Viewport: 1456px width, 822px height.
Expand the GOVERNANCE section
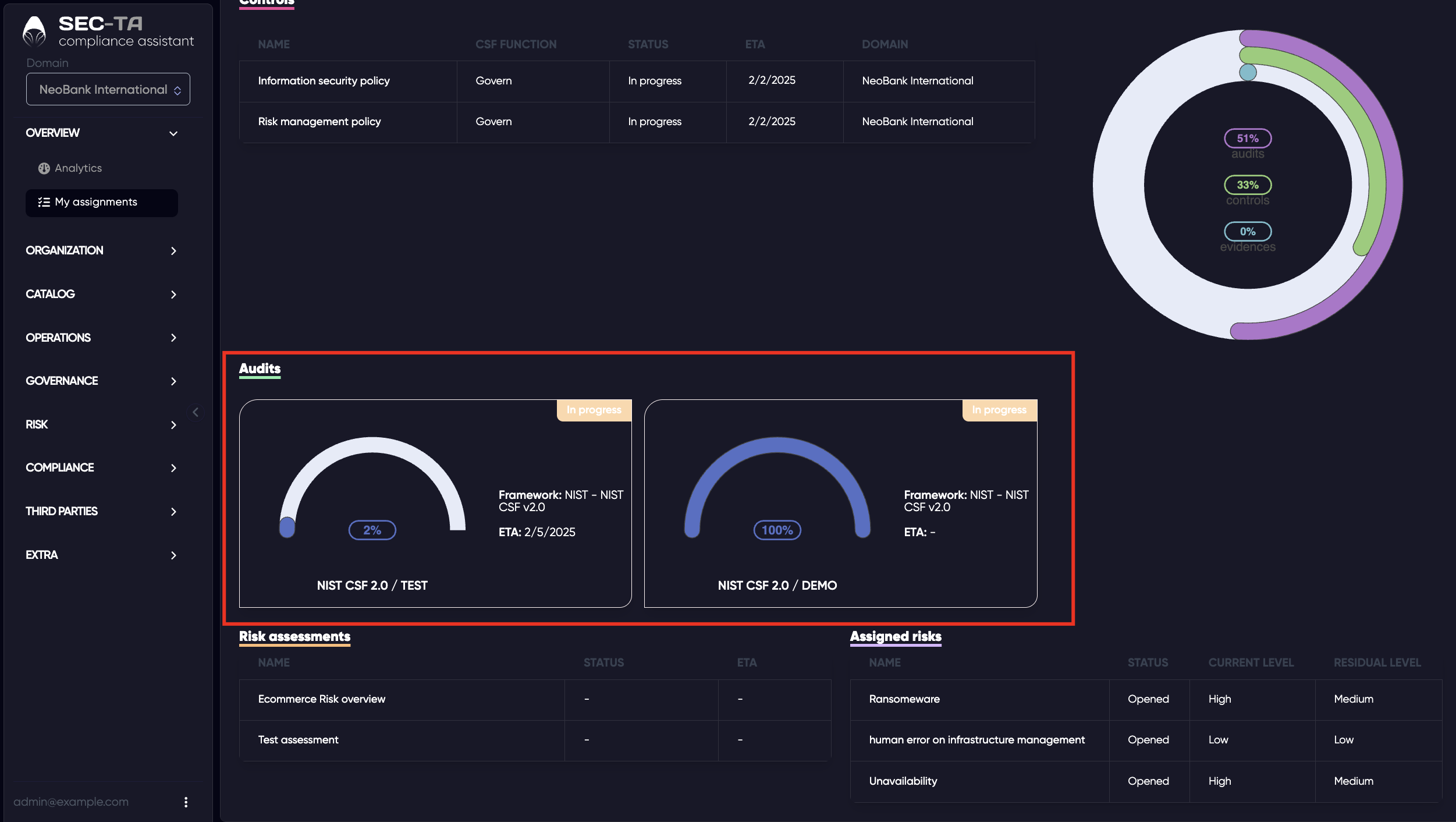(x=101, y=381)
